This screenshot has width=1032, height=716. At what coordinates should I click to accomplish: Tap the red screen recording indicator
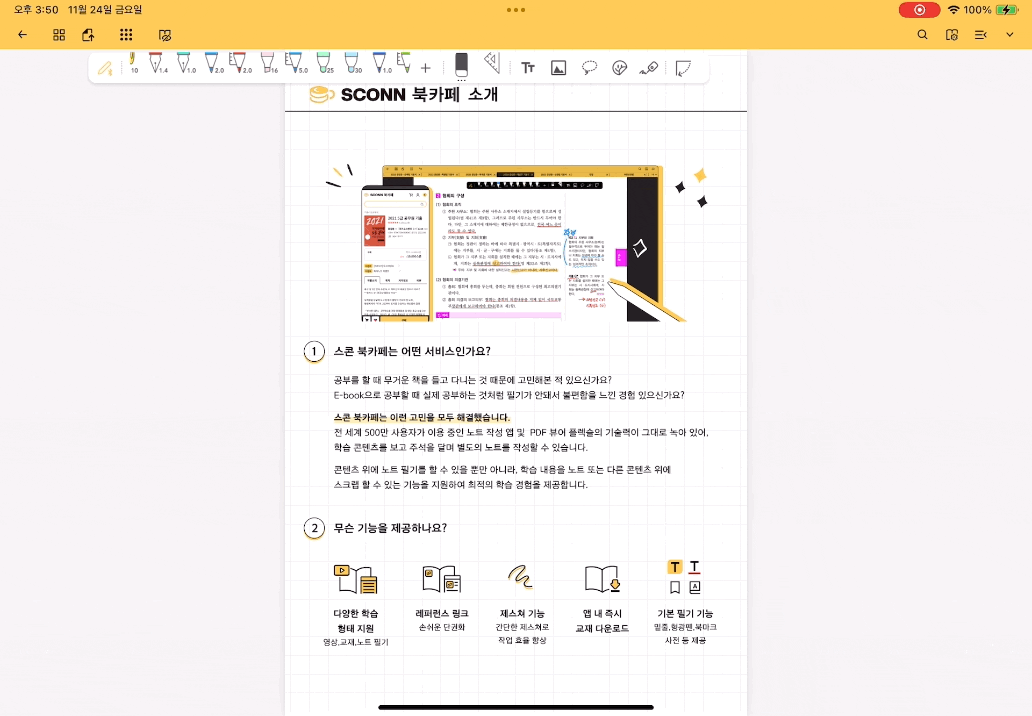[919, 10]
